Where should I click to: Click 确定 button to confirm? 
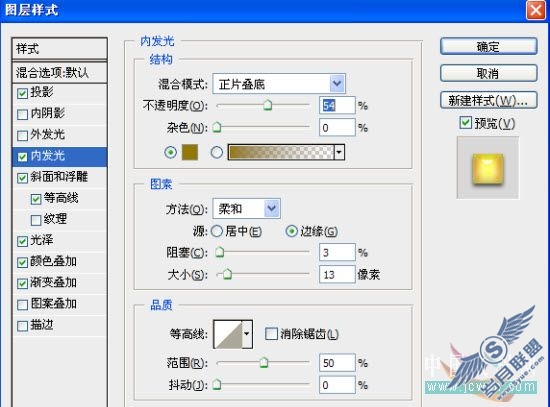[x=489, y=46]
